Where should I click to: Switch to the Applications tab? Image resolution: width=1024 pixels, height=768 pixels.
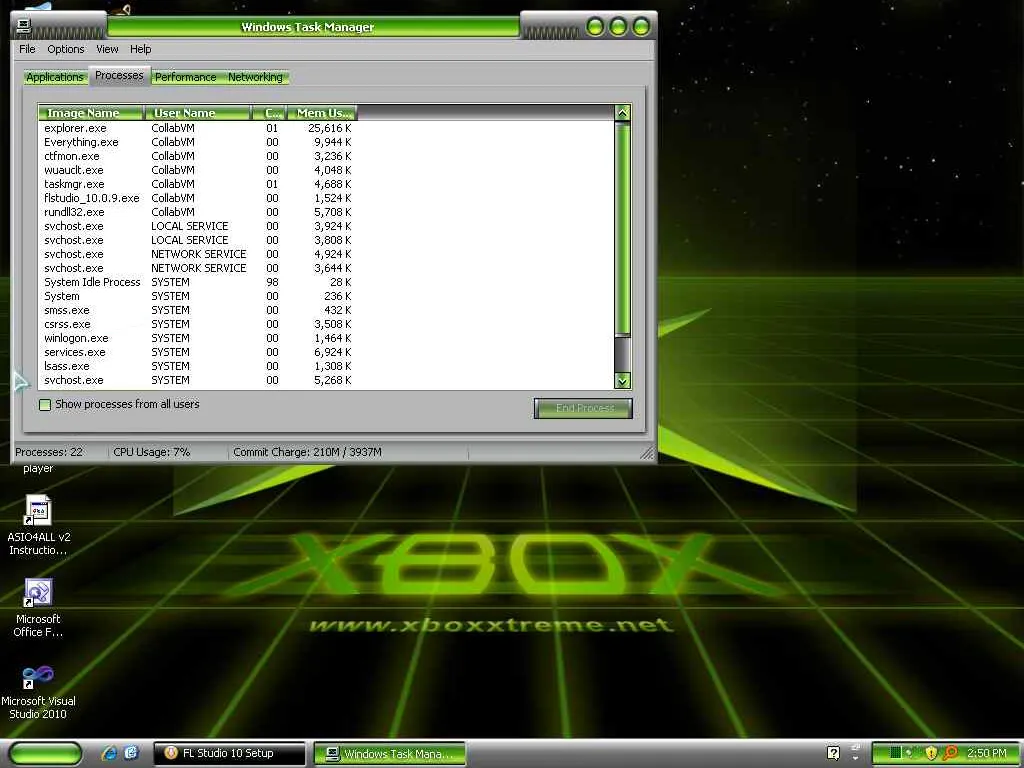pyautogui.click(x=55, y=77)
